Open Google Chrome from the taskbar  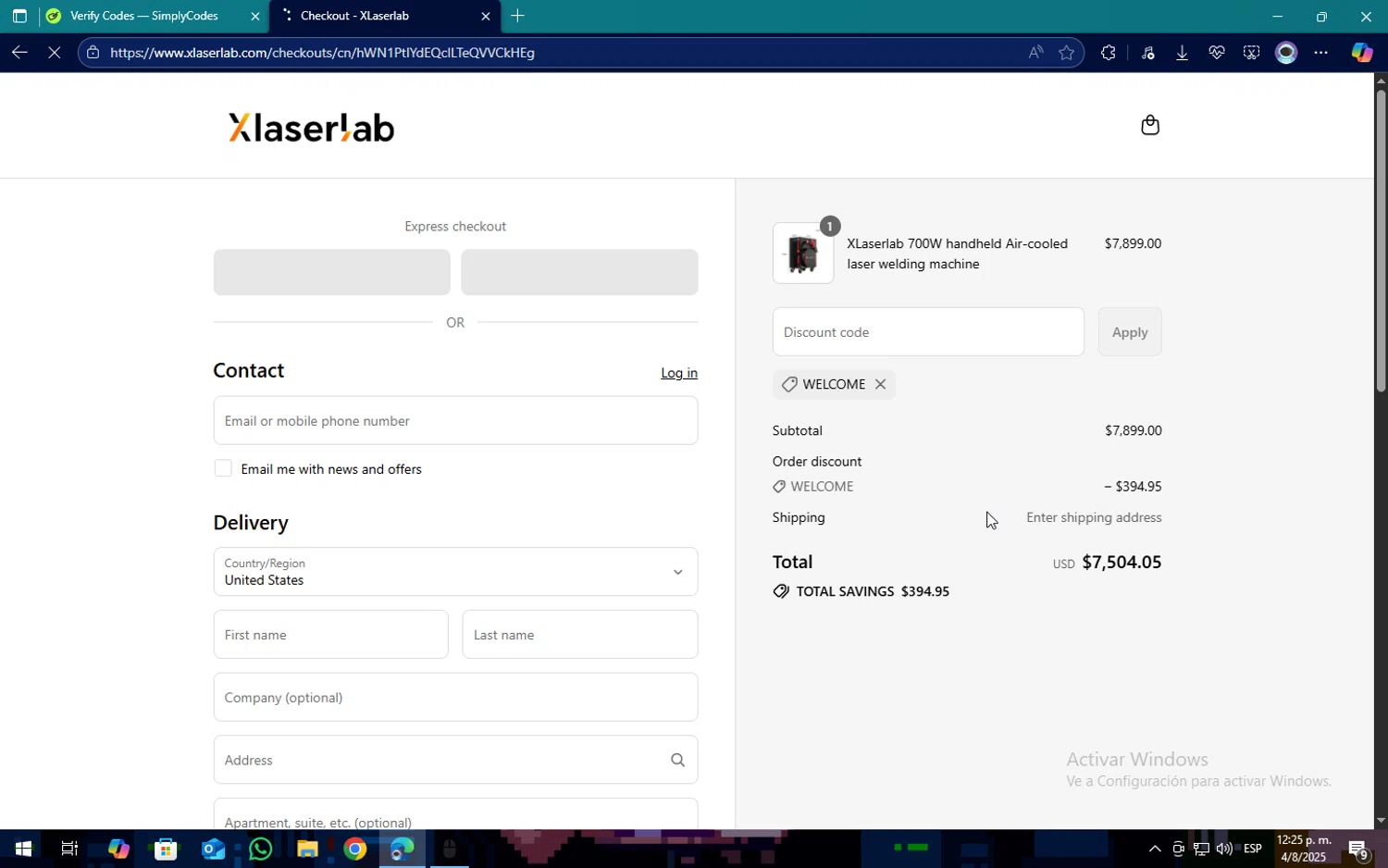coord(355,849)
